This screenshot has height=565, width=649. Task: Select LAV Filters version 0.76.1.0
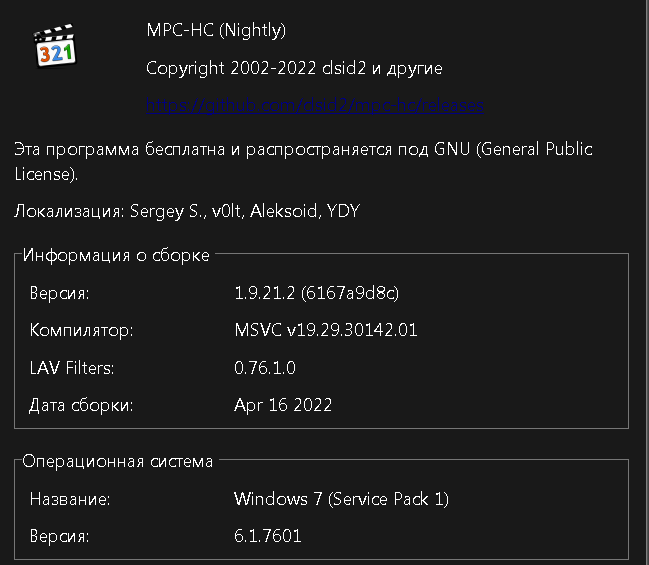[x=265, y=368]
